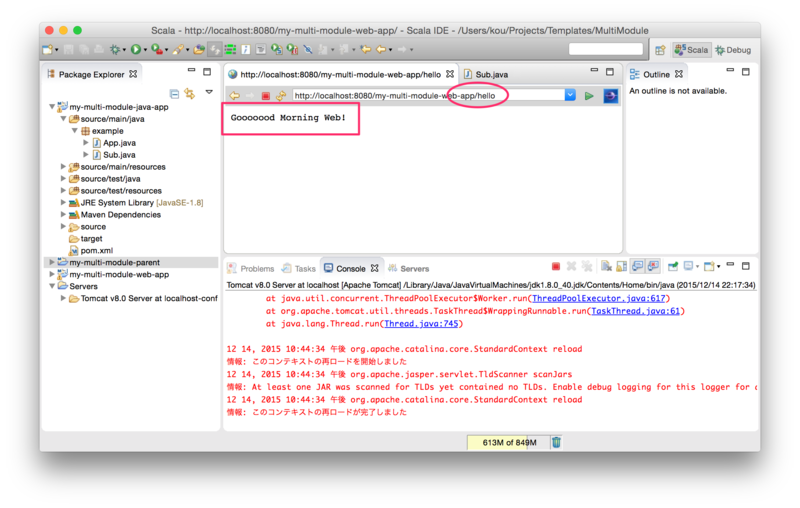The height and width of the screenshot is (508, 800).
Task: Click the blue external browser icon
Action: pyautogui.click(x=611, y=95)
